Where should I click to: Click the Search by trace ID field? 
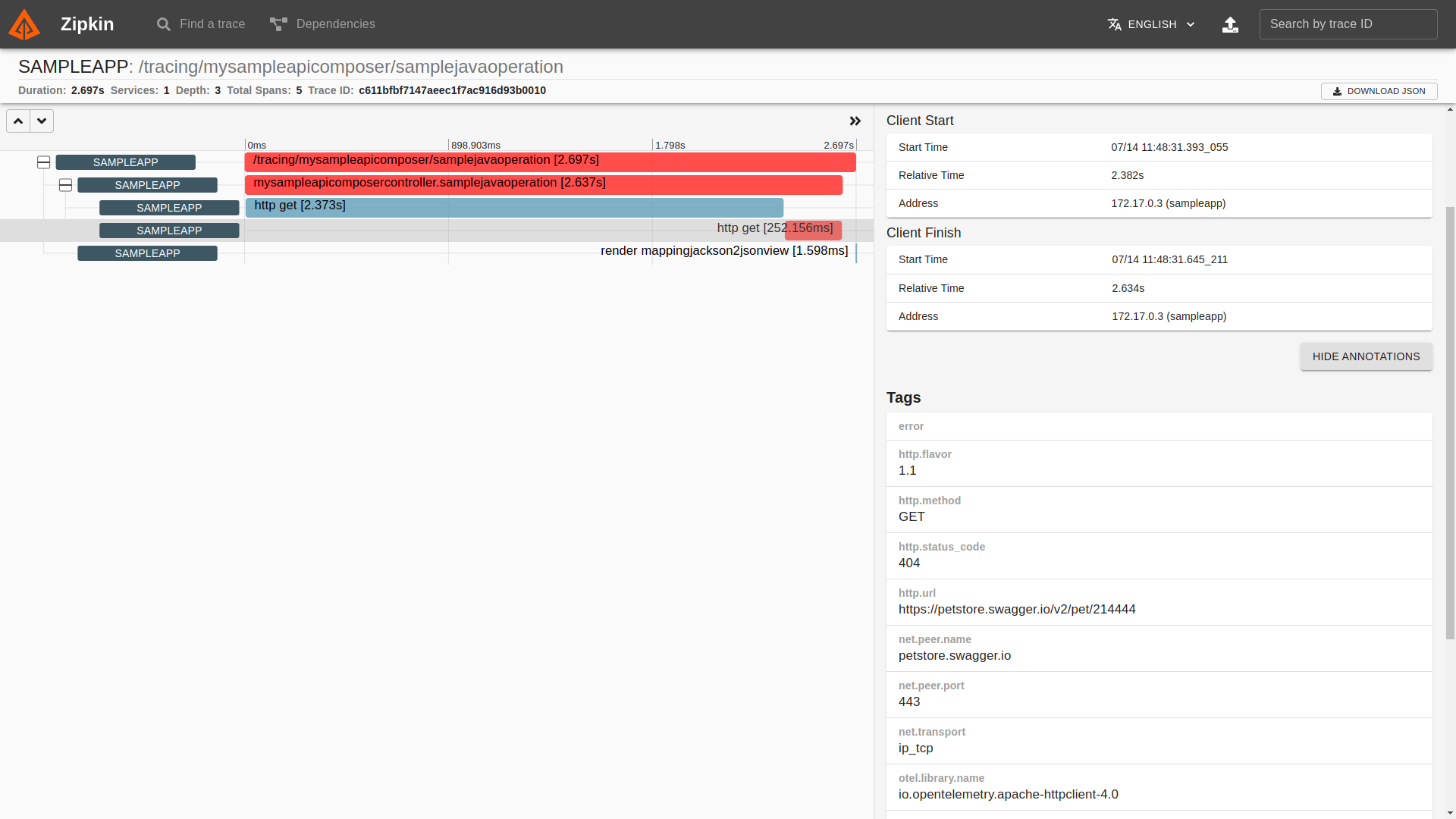pyautogui.click(x=1348, y=24)
